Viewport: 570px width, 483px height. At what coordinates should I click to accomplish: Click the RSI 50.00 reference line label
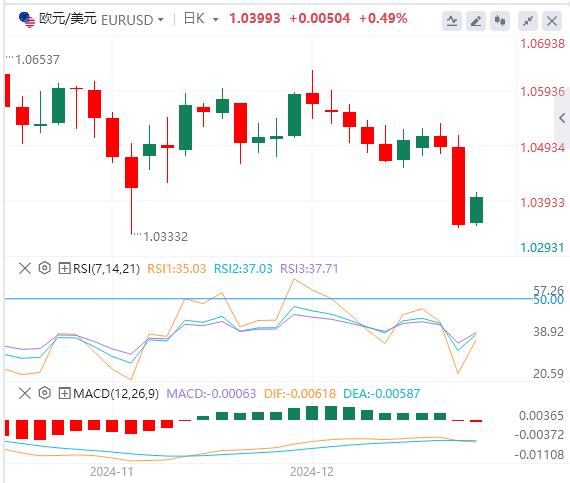(x=548, y=300)
